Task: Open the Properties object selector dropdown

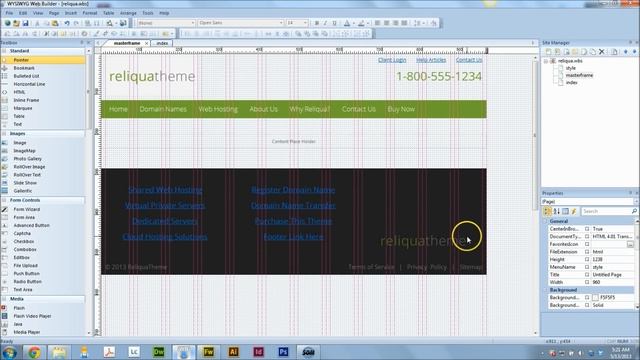Action: pos(636,202)
